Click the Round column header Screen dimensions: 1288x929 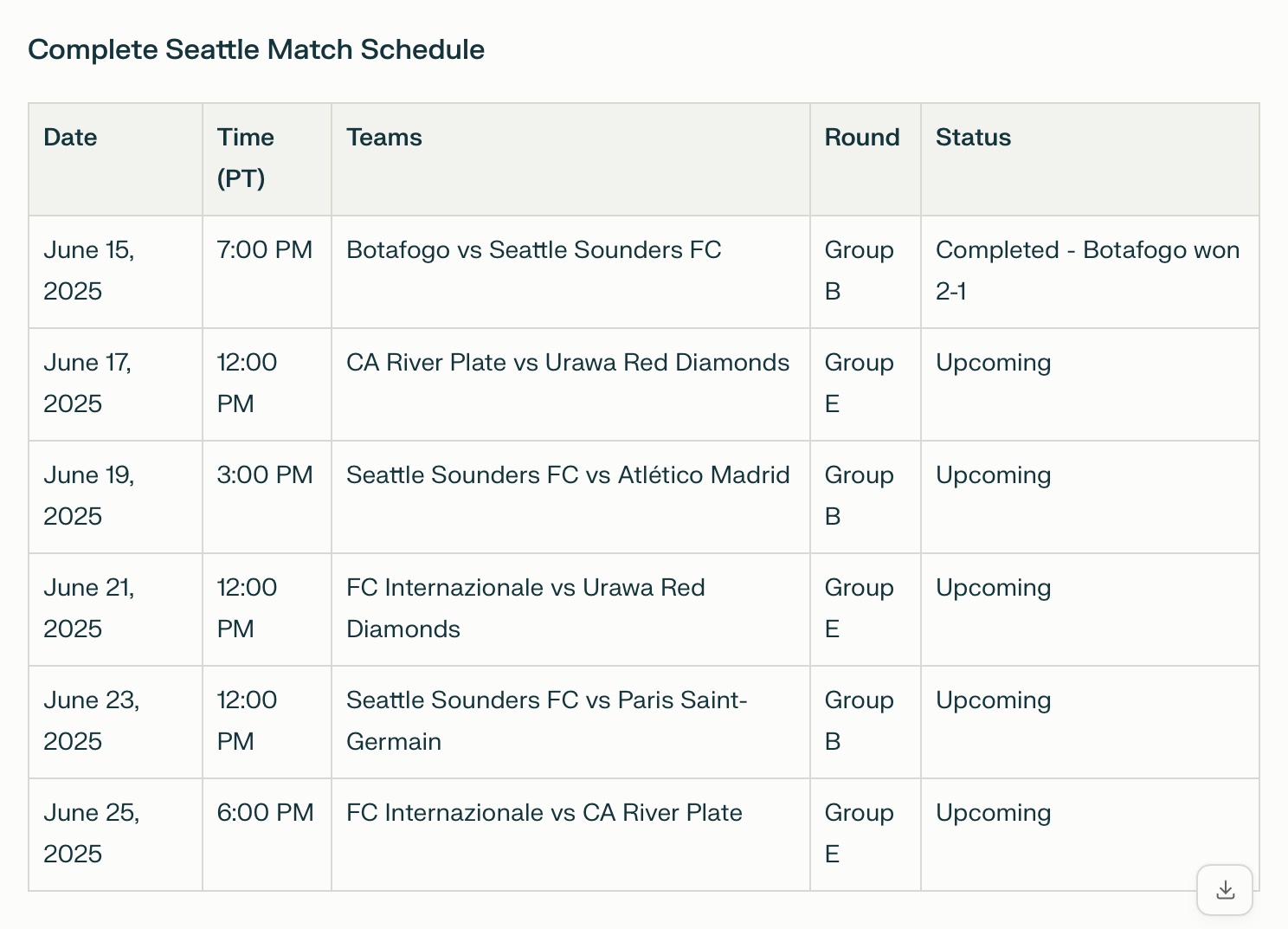tap(861, 137)
